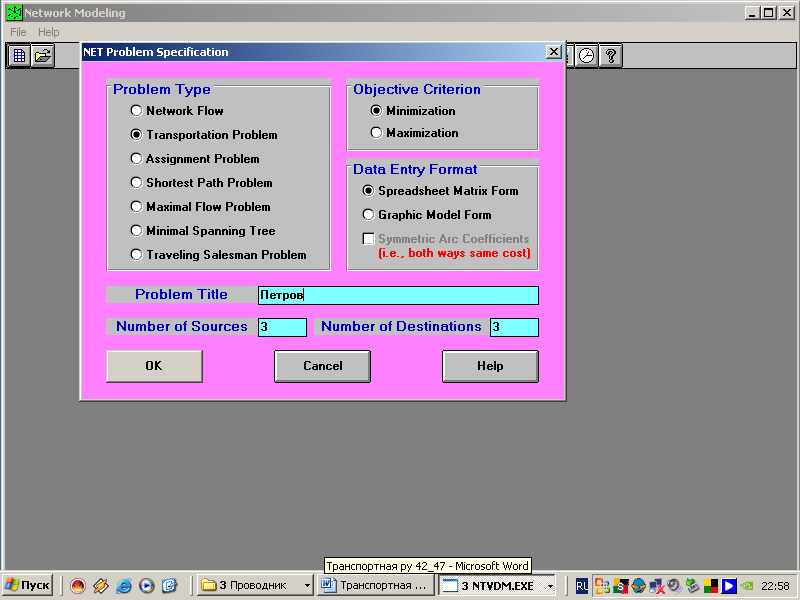Click the RU language indicator in tray
The height and width of the screenshot is (600, 800).
[582, 586]
